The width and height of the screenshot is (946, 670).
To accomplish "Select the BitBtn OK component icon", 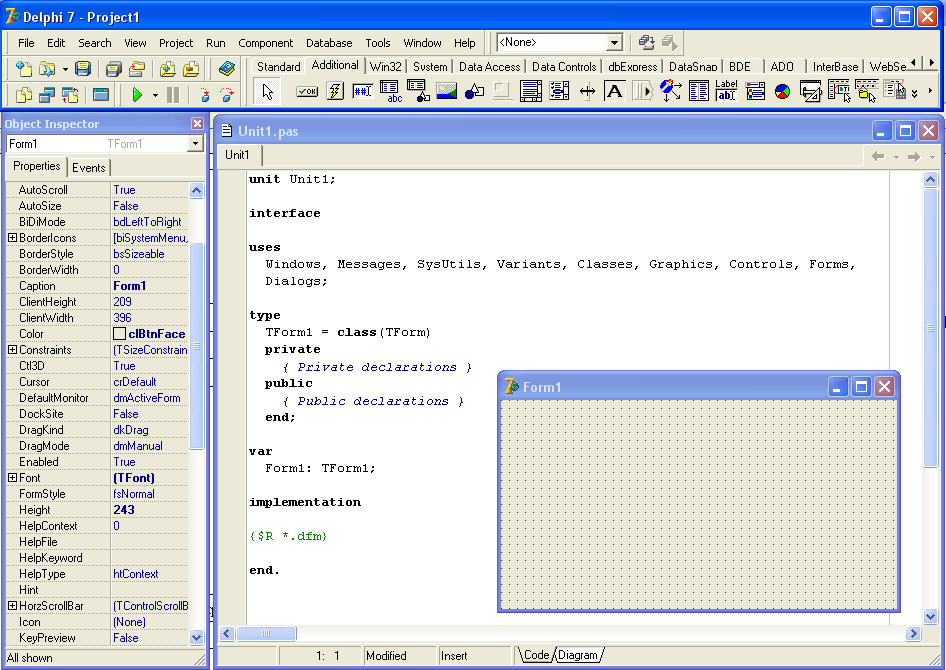I will coord(307,91).
